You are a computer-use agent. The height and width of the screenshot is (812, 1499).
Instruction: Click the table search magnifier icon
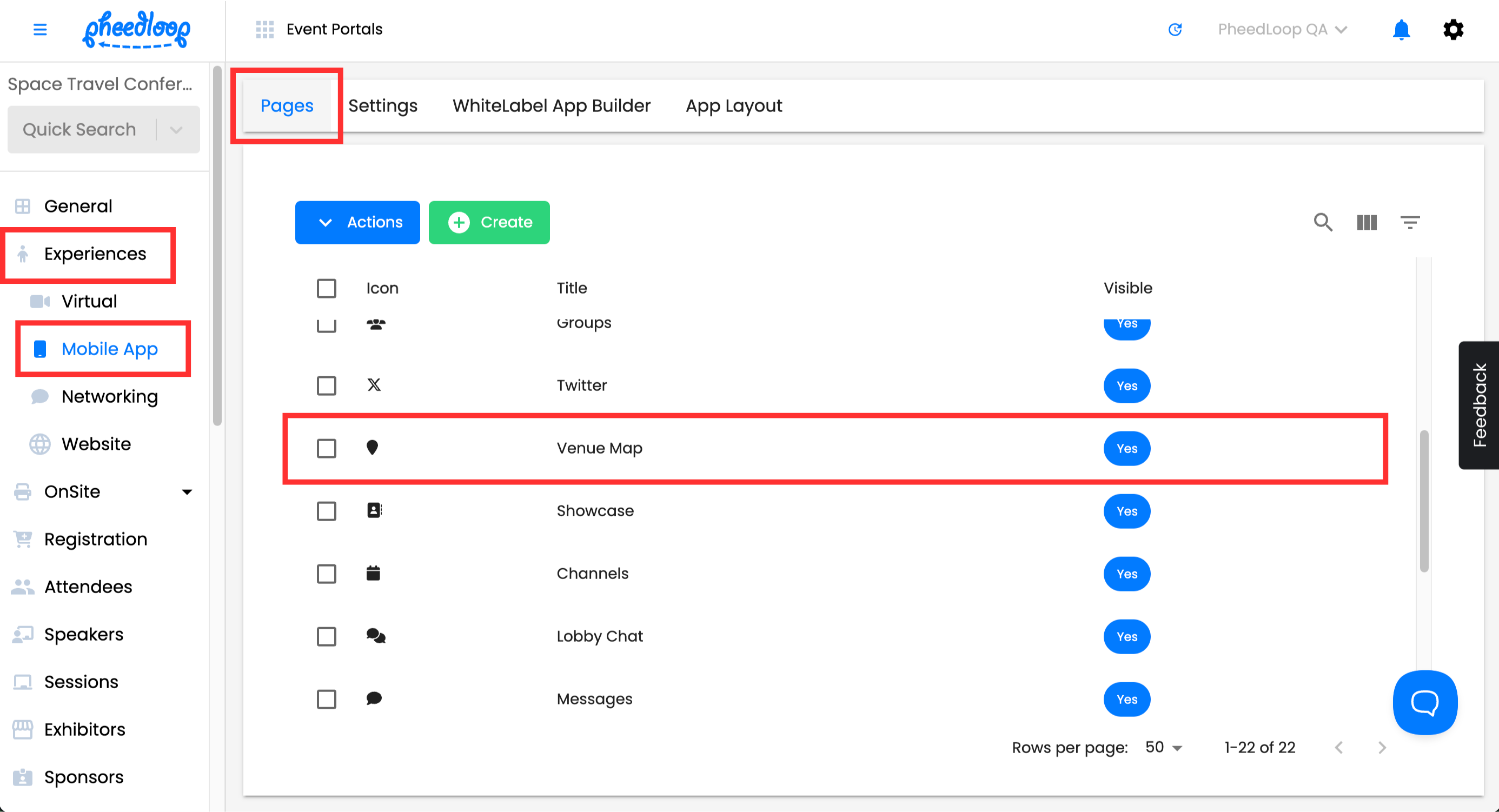pyautogui.click(x=1323, y=222)
